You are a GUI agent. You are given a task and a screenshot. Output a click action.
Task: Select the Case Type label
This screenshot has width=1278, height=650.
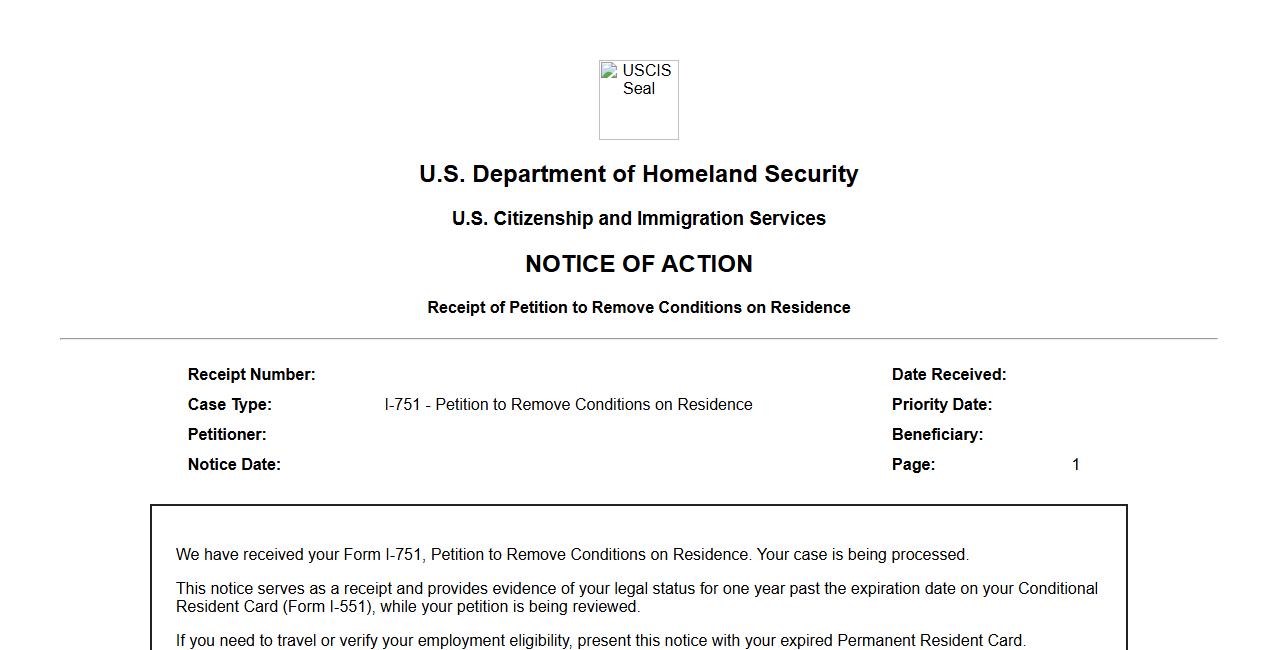pos(229,404)
